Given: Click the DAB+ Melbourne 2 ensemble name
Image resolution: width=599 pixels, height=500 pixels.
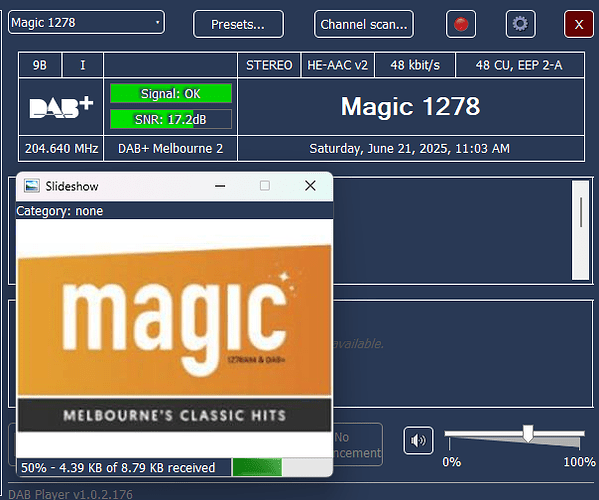Looking at the screenshot, I should click(170, 149).
